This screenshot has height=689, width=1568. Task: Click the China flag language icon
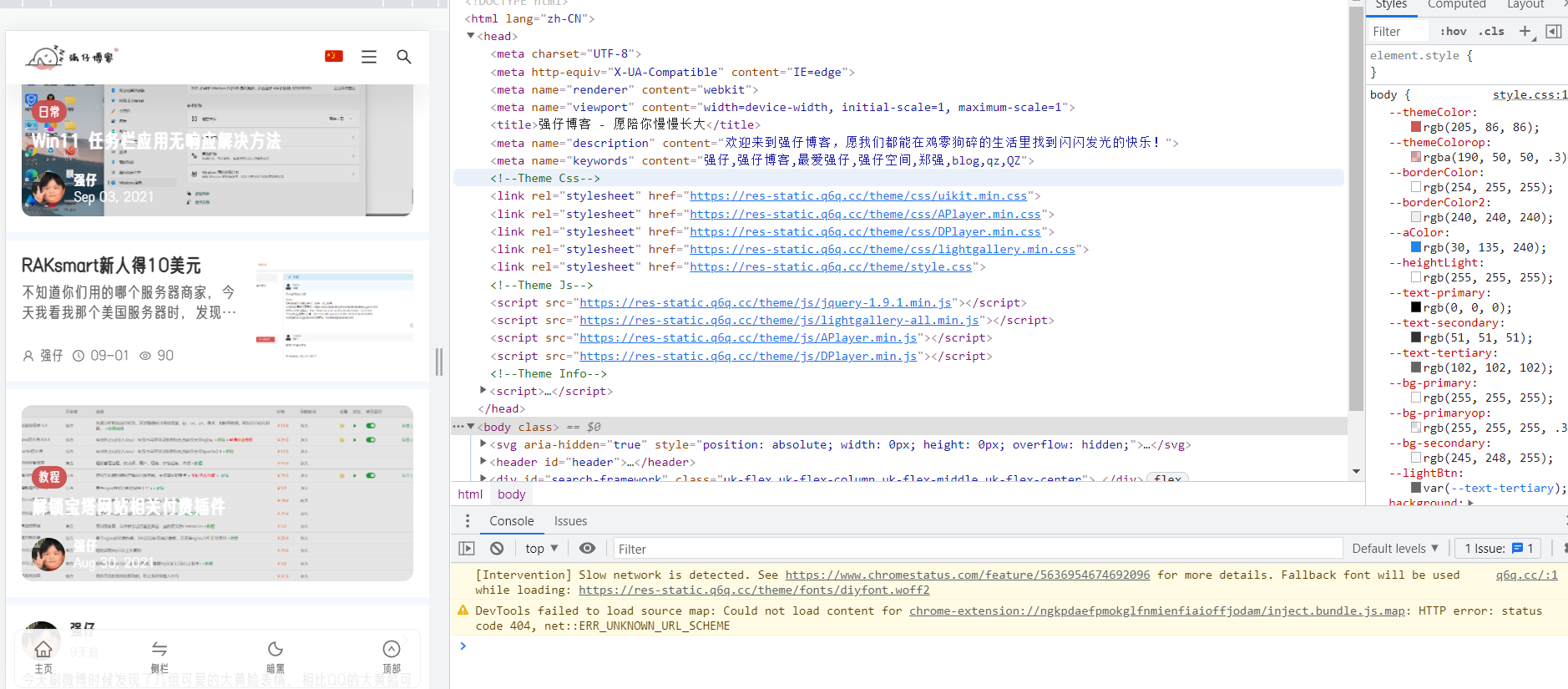tap(334, 56)
